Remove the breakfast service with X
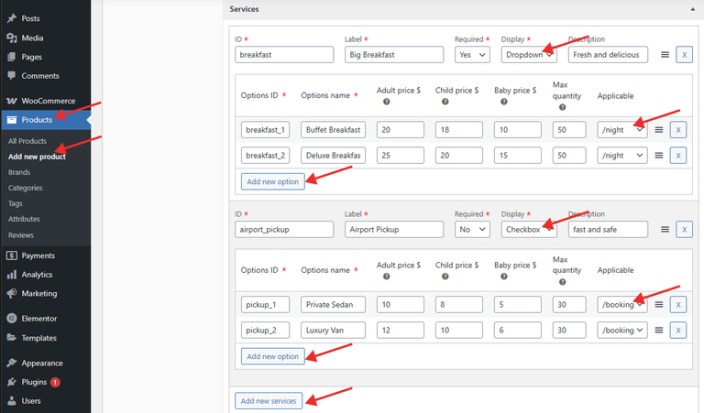 click(x=684, y=55)
